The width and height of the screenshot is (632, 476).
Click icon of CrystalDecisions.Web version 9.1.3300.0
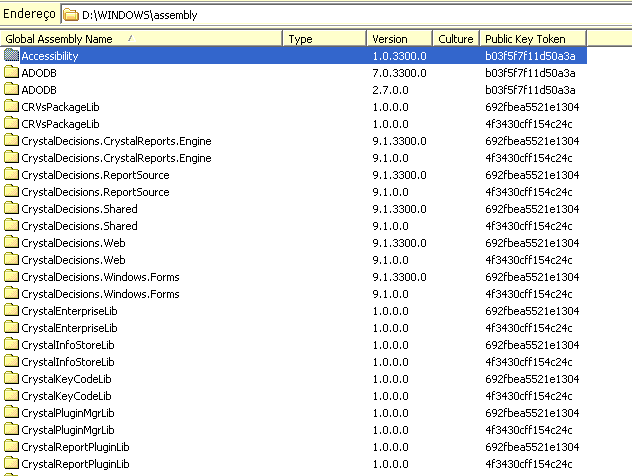coord(11,242)
